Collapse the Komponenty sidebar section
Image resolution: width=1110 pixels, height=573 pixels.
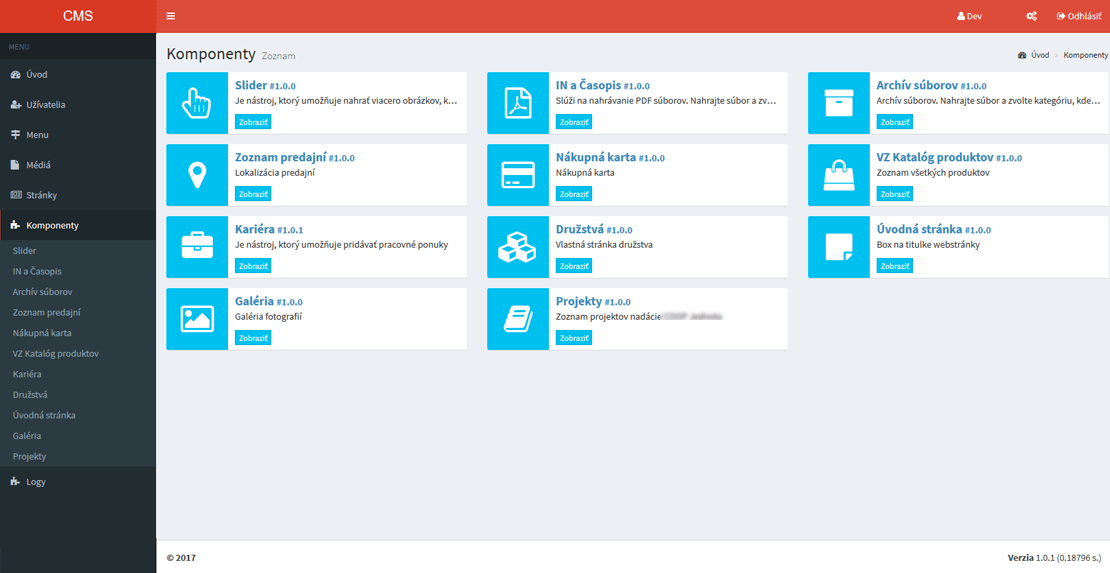78,225
